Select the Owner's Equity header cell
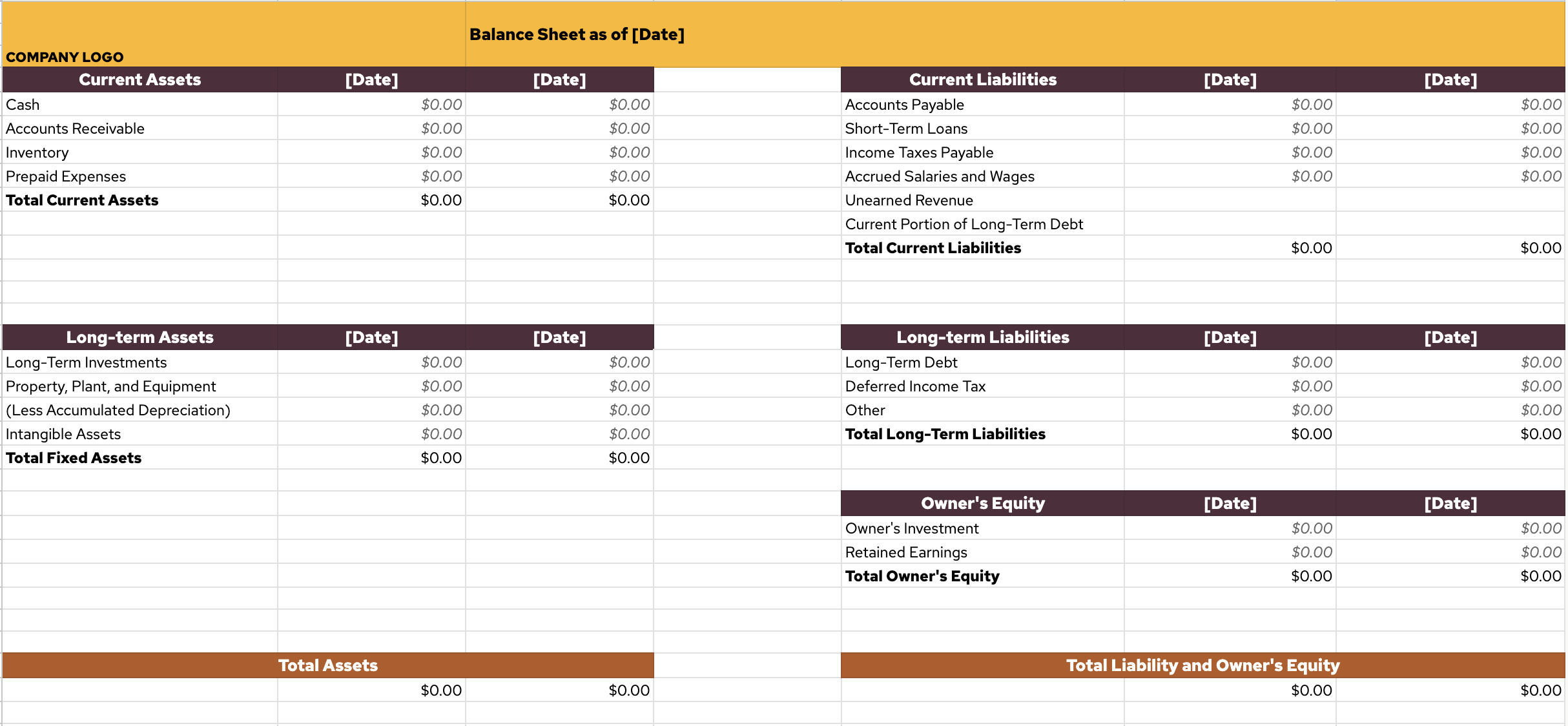Screen dimensions: 1568x726 point(982,503)
